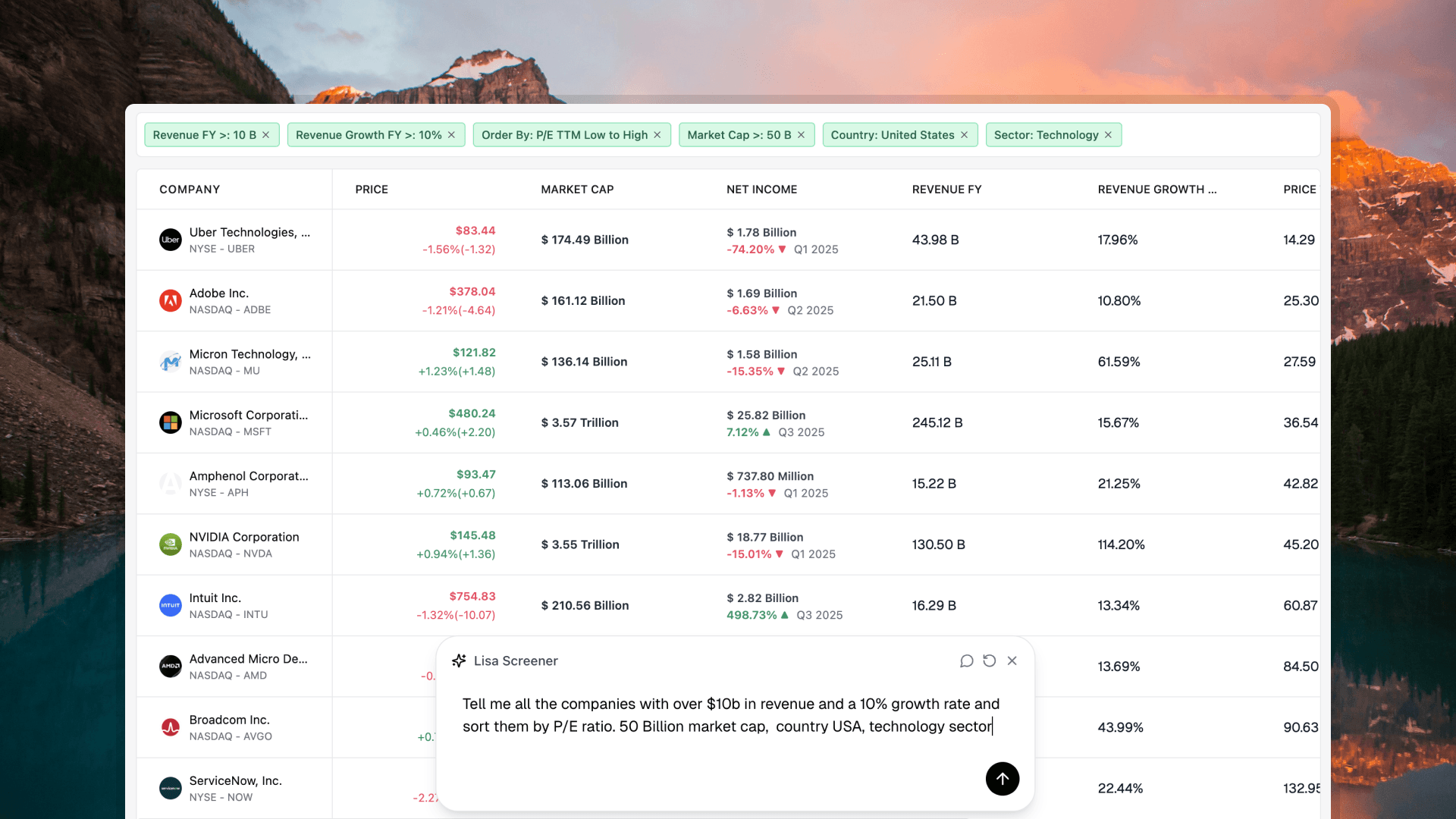The width and height of the screenshot is (1456, 819).
Task: Click the Broadcom logo icon
Action: pos(171,727)
